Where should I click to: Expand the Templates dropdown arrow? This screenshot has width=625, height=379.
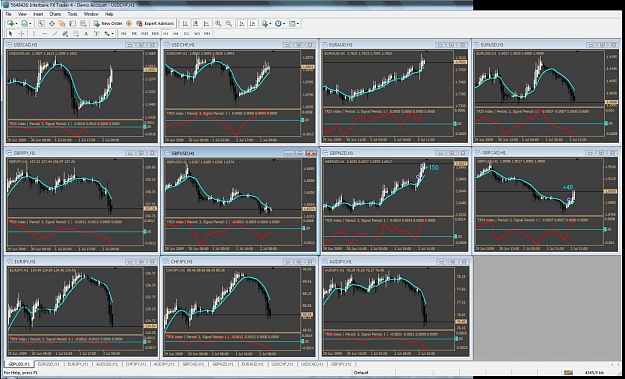tap(298, 24)
